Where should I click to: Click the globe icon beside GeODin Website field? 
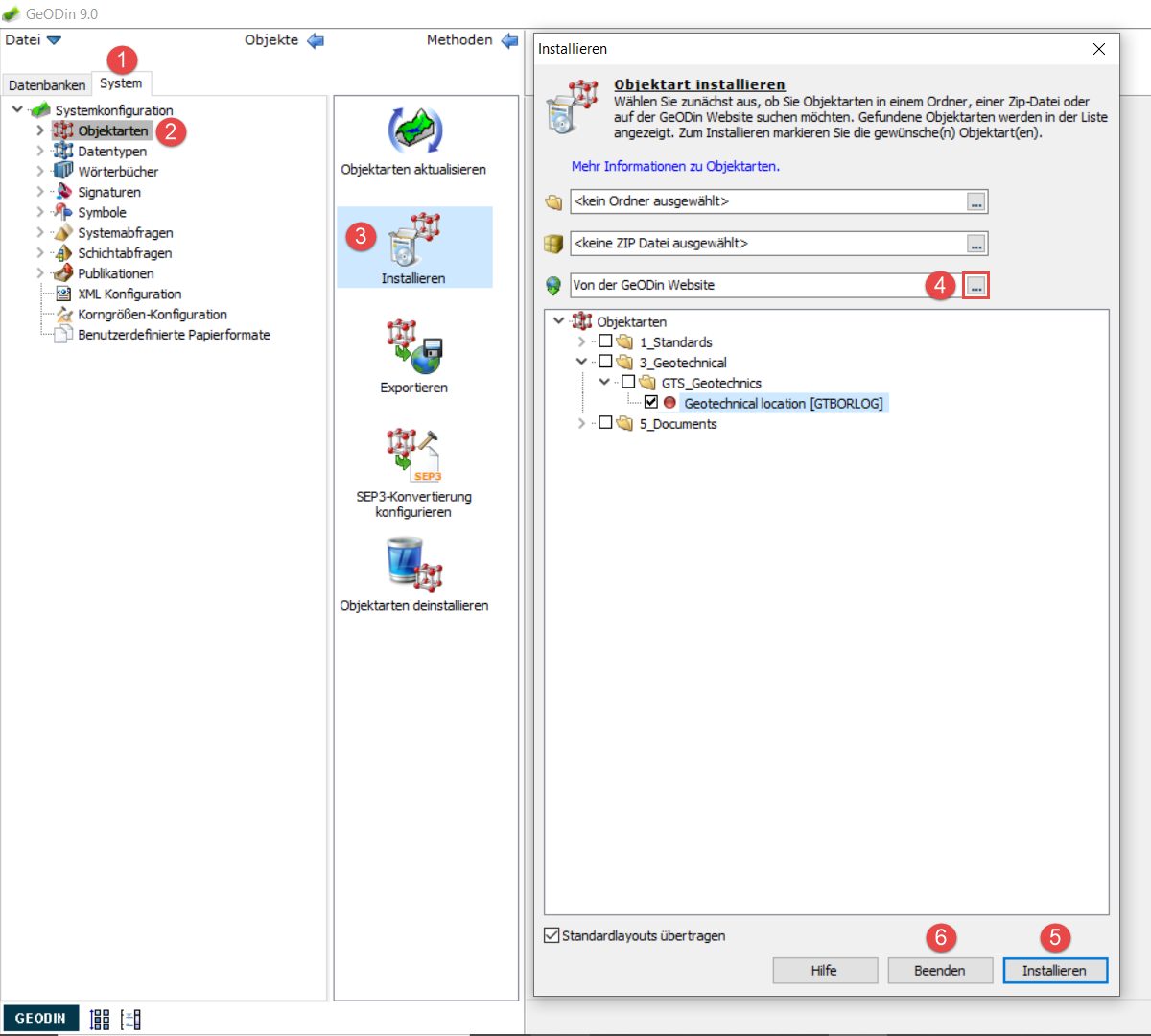(x=553, y=286)
